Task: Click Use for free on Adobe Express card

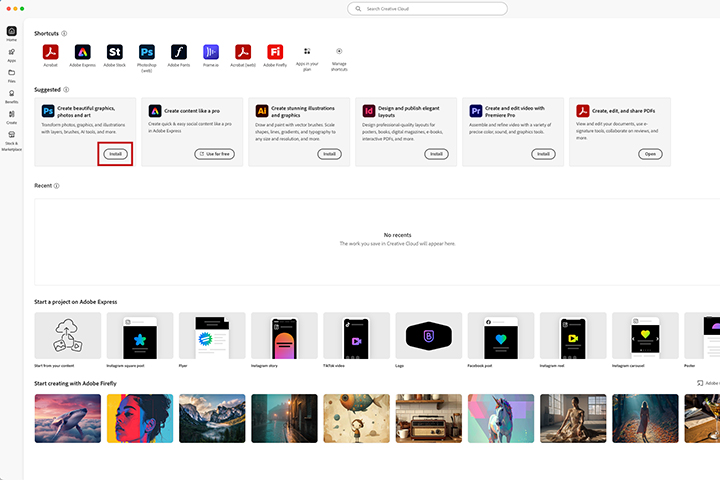Action: coord(214,154)
